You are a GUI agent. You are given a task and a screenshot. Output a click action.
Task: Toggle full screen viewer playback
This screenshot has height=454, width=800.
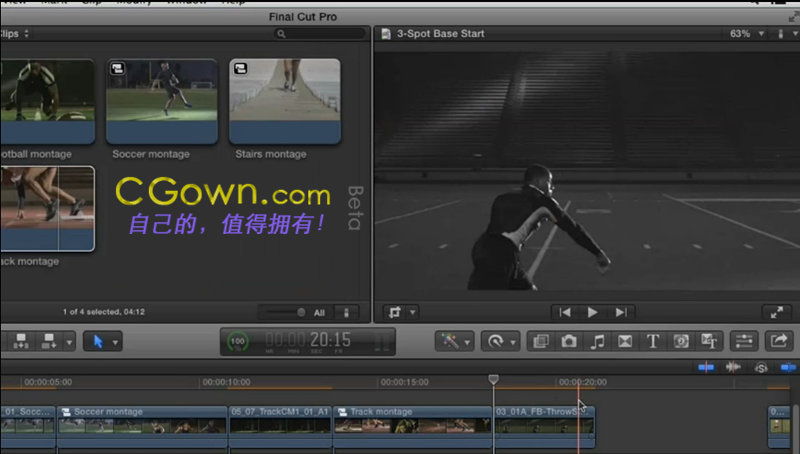click(775, 312)
